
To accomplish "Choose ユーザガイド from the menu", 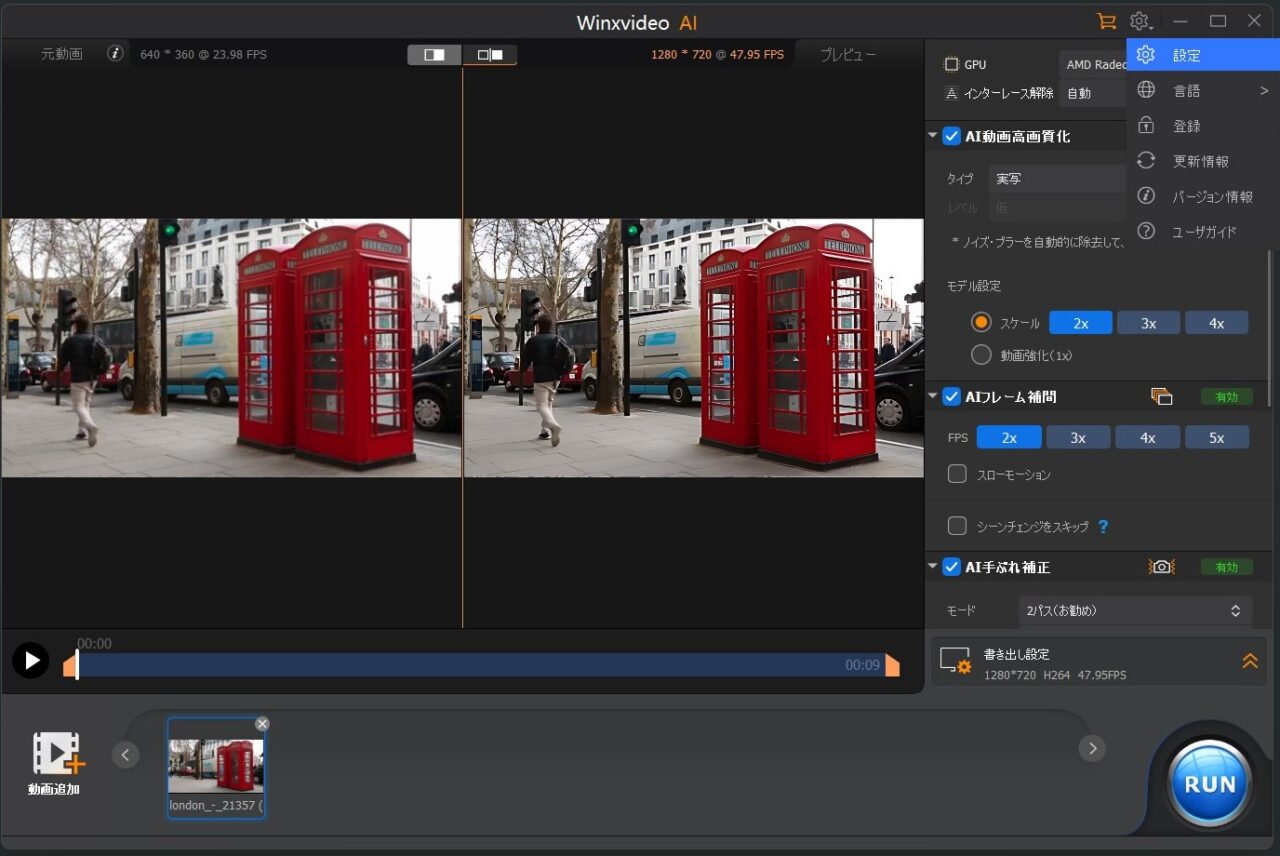I will pyautogui.click(x=1203, y=231).
